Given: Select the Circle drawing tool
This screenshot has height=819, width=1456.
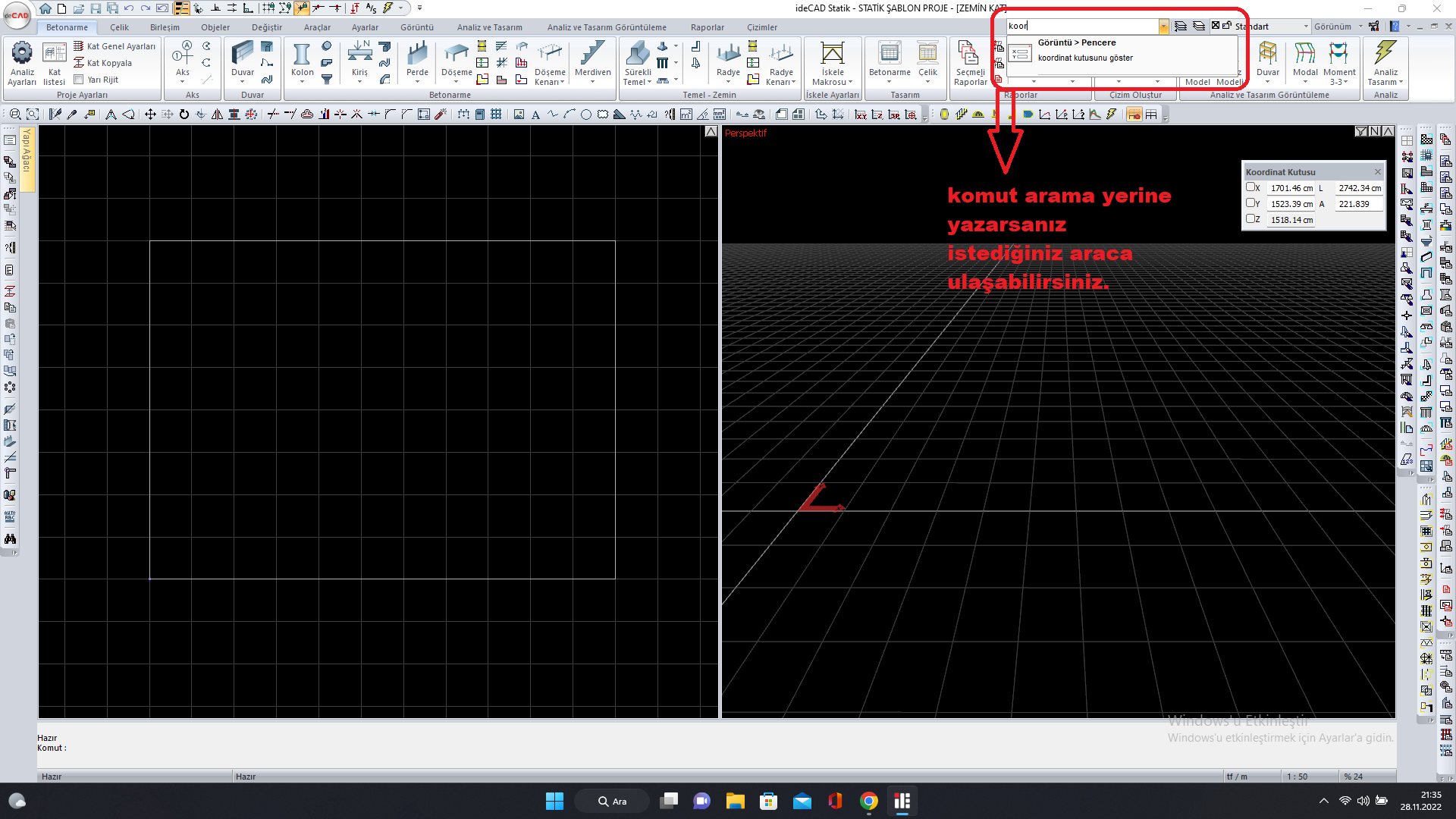Looking at the screenshot, I should (586, 115).
